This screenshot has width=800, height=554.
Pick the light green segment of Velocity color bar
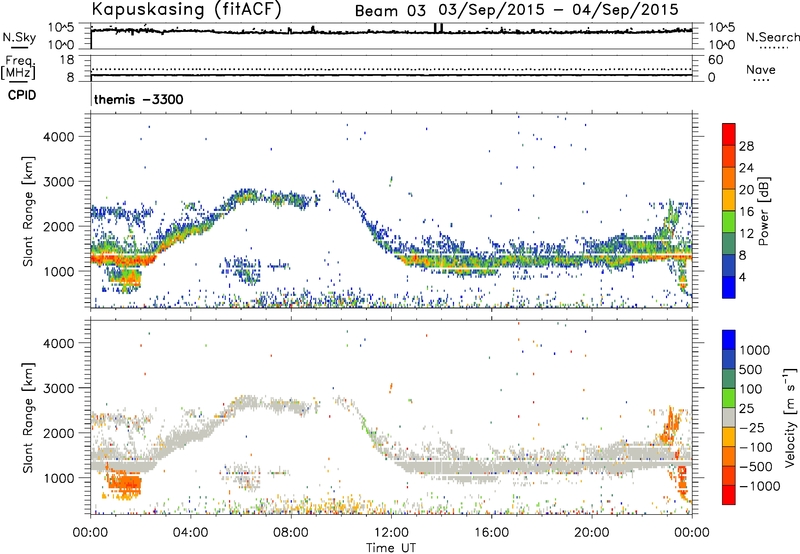[729, 398]
